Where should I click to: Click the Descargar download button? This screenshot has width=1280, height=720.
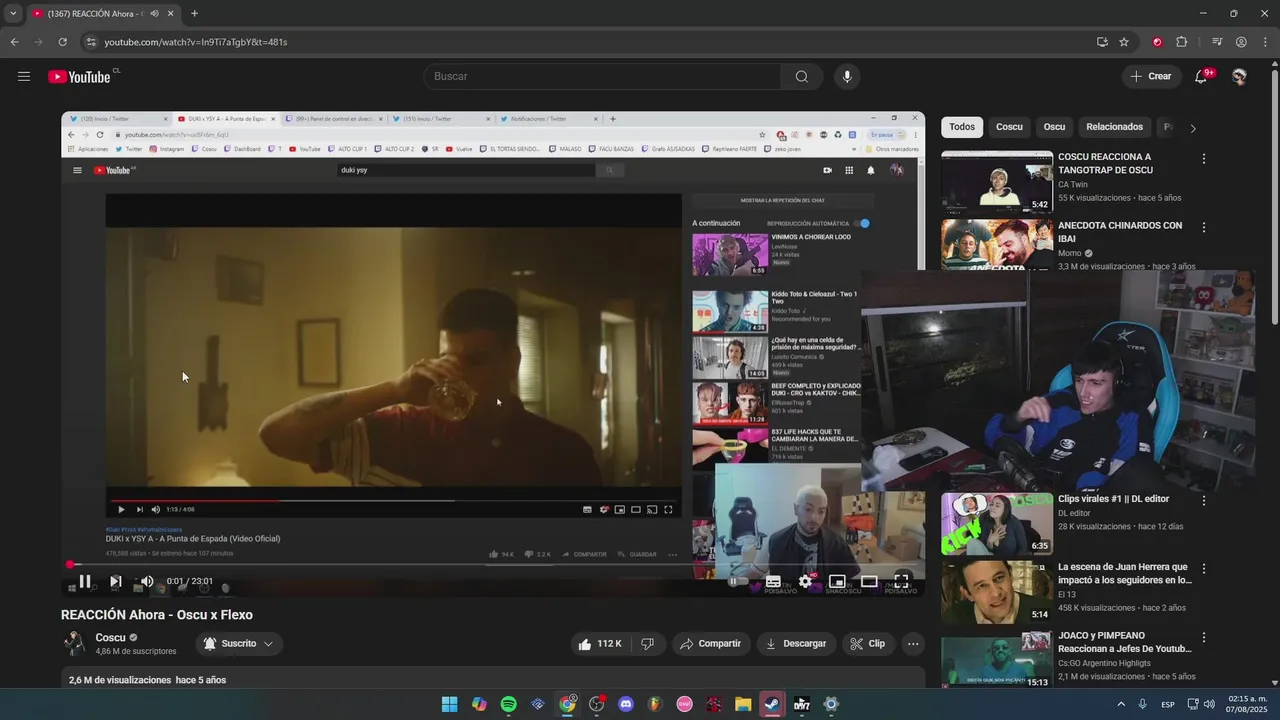coord(796,644)
